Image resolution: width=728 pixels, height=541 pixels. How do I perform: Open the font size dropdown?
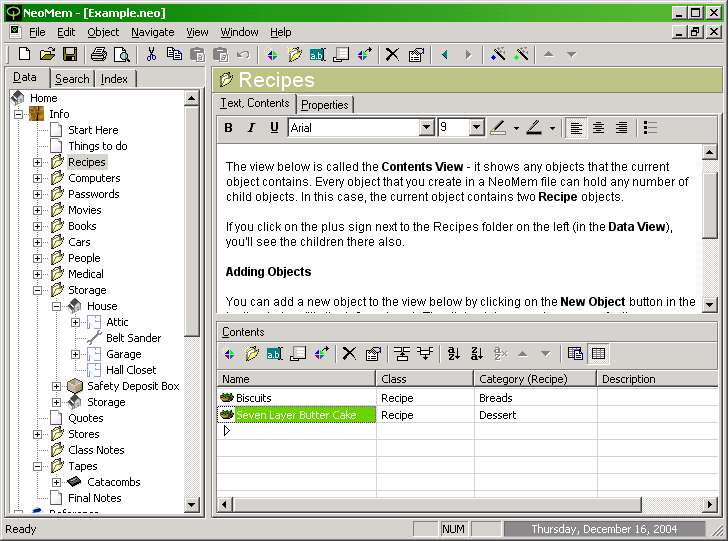click(x=477, y=128)
